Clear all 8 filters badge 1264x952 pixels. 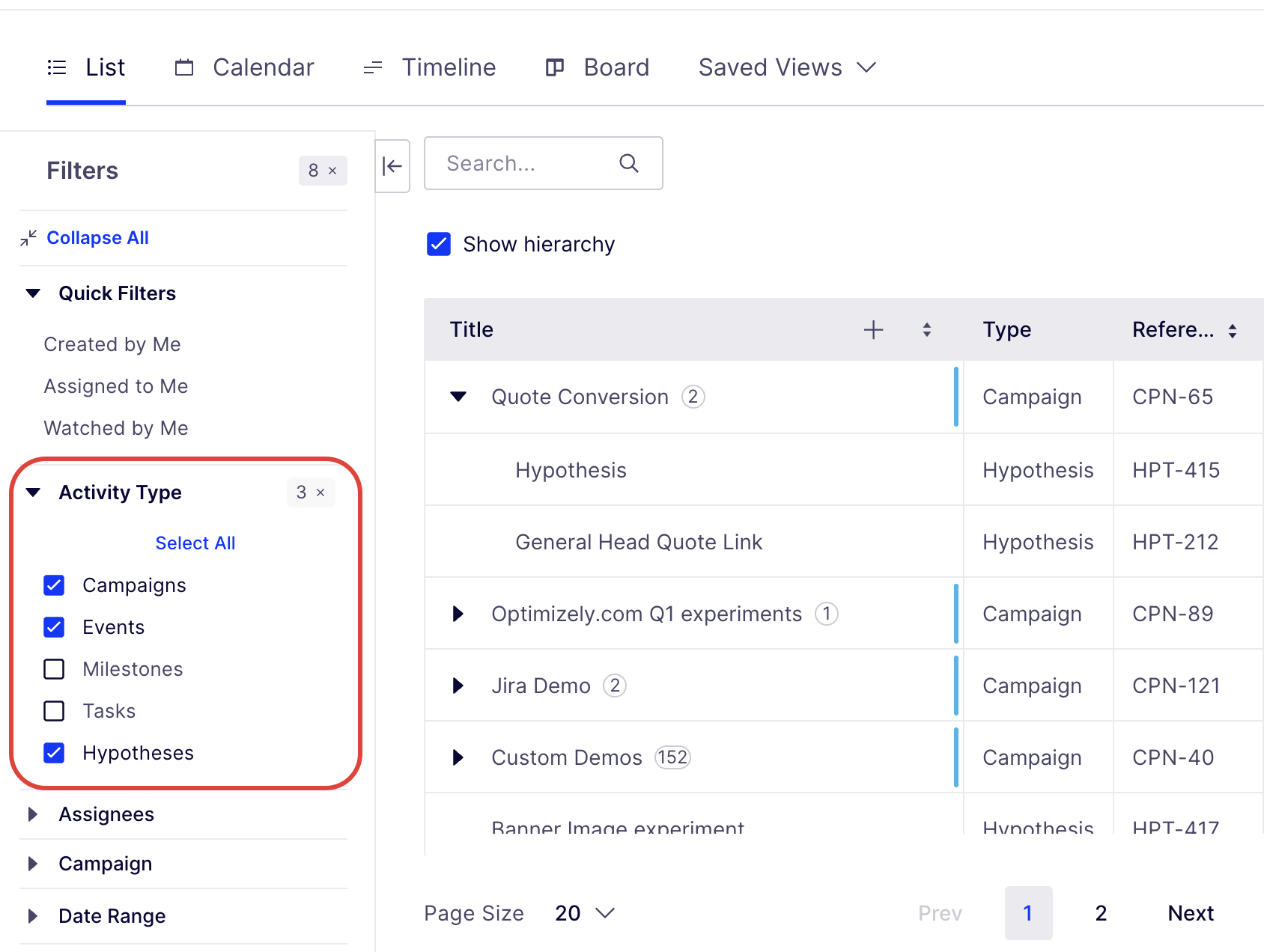click(x=323, y=171)
